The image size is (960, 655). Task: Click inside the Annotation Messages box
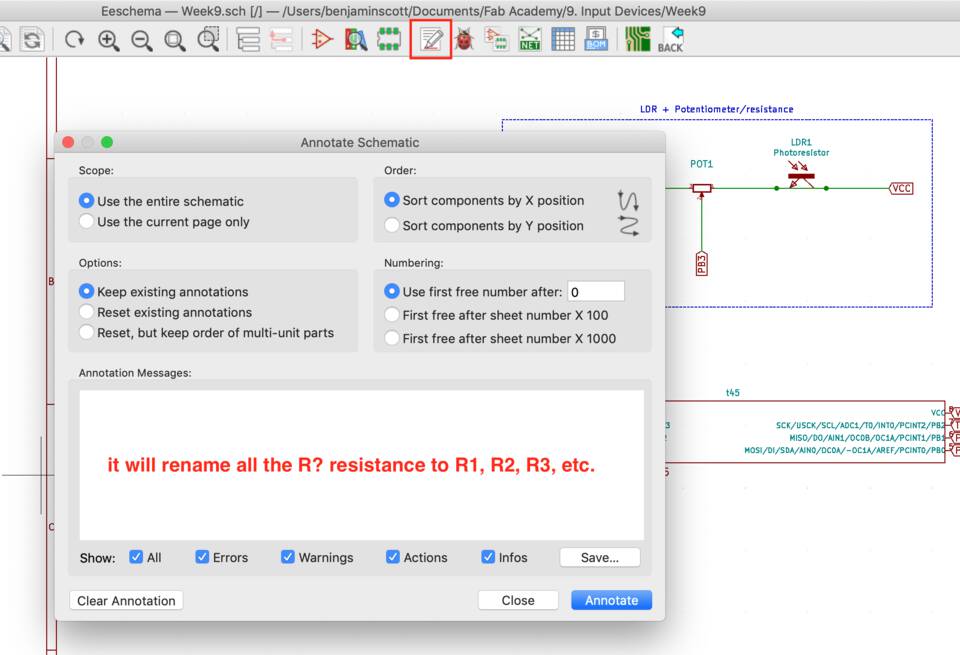pos(361,465)
